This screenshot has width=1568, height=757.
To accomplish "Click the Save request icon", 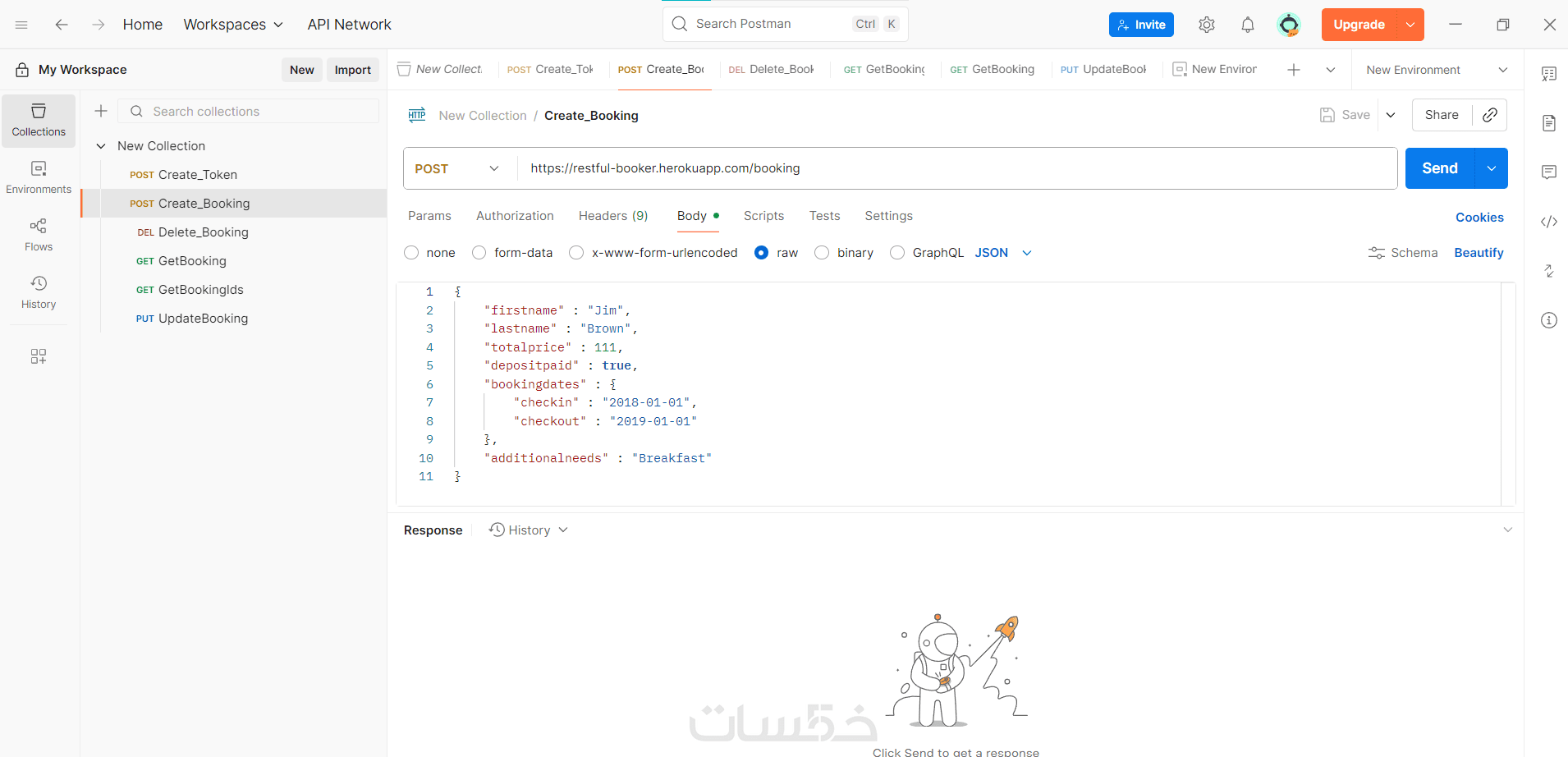I will [1327, 115].
